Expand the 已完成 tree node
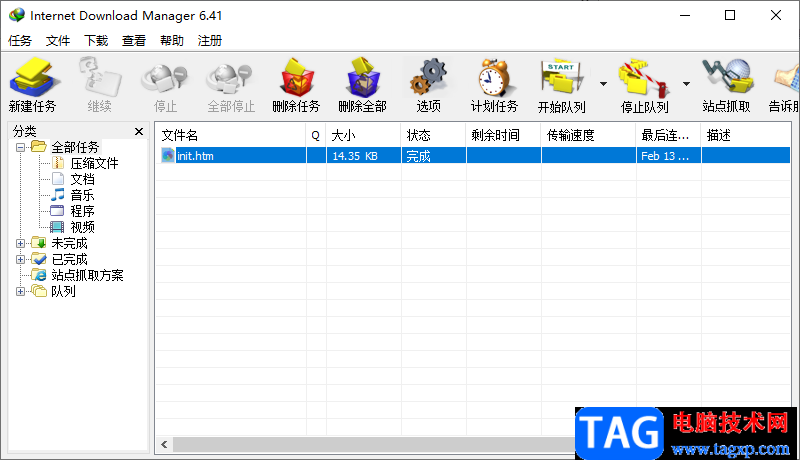800x460 pixels. click(20, 259)
